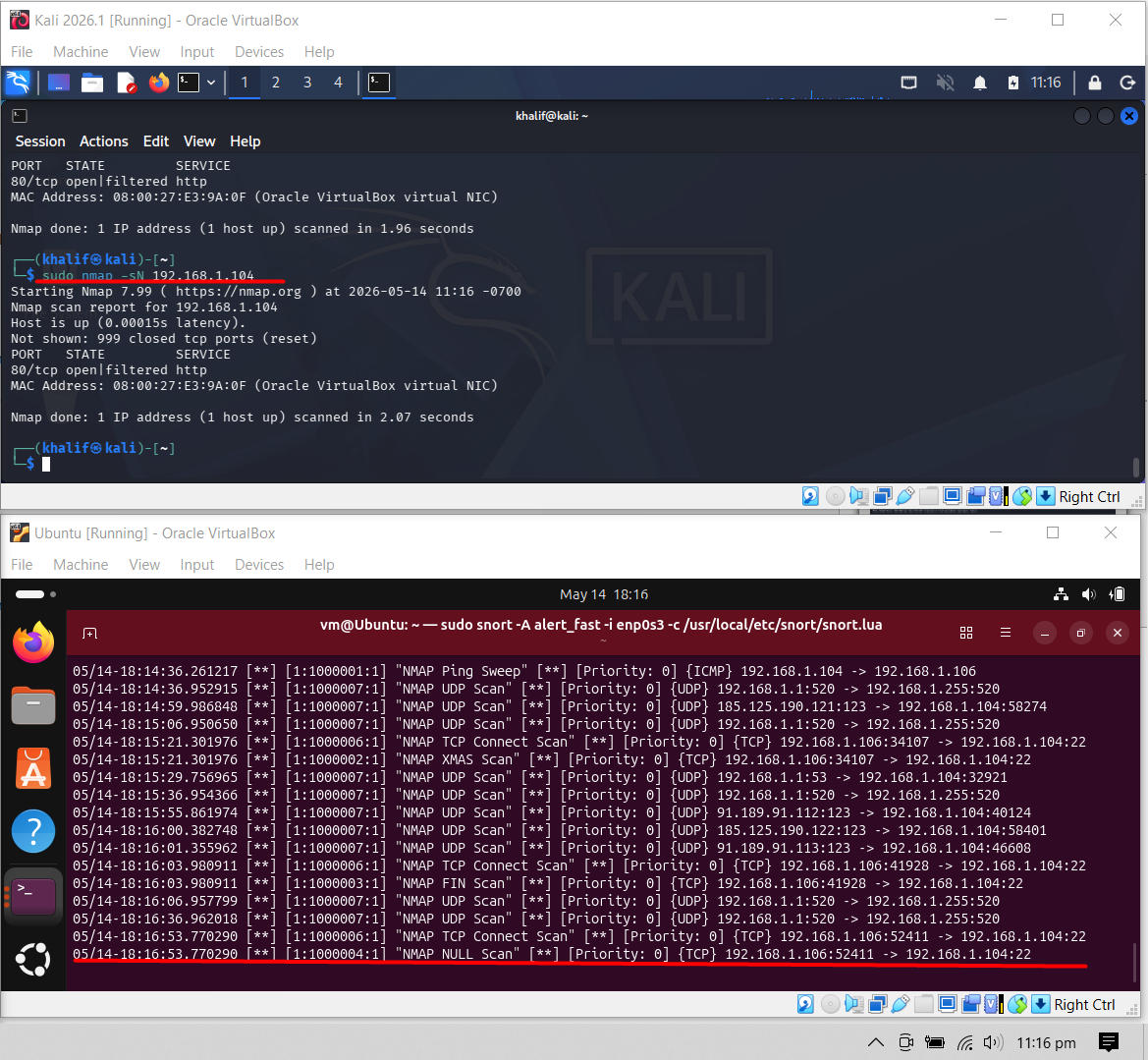
Task: Open File menu in Ubuntu VirtualBox window
Action: coord(22,565)
